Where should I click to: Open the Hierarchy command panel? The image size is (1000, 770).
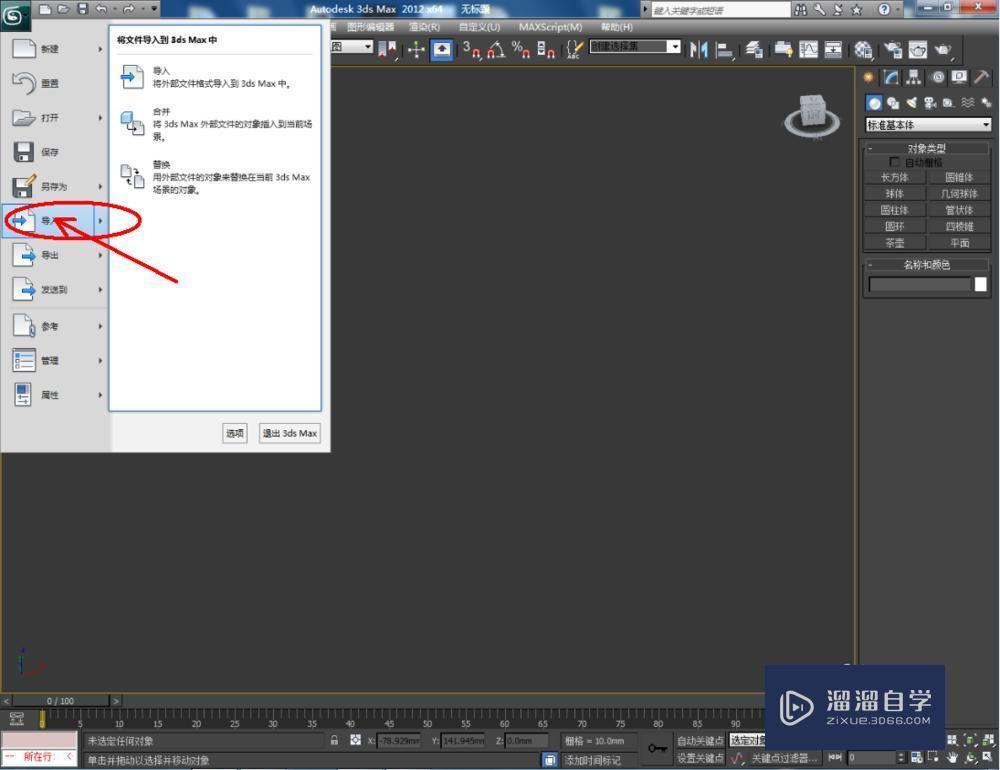click(913, 76)
